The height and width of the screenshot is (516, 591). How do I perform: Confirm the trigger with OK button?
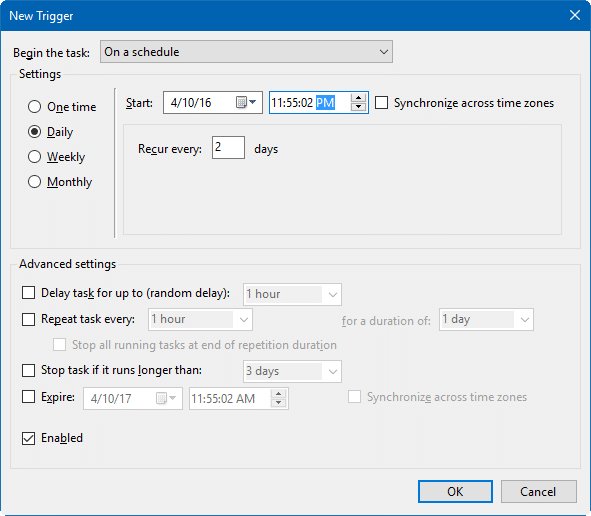click(455, 492)
